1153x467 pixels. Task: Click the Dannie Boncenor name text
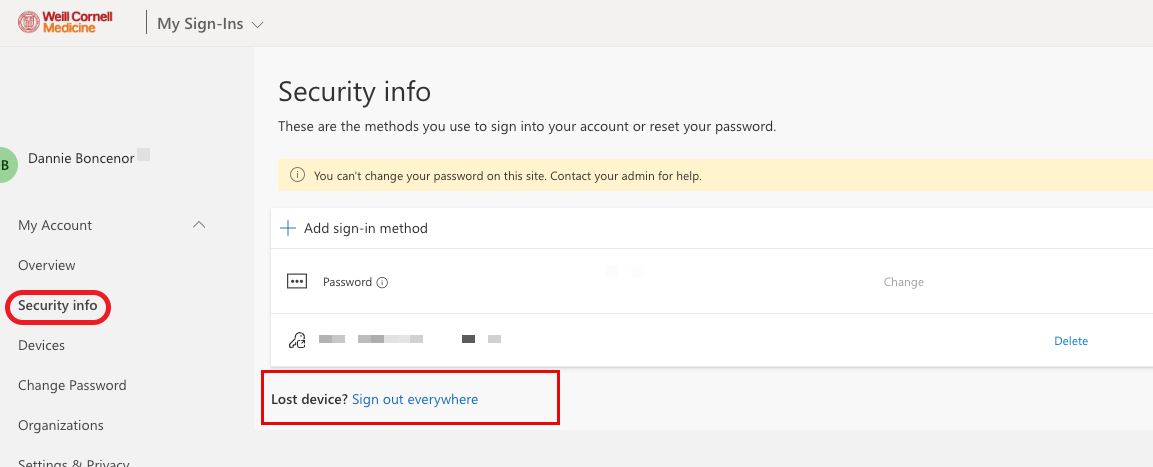click(x=81, y=158)
